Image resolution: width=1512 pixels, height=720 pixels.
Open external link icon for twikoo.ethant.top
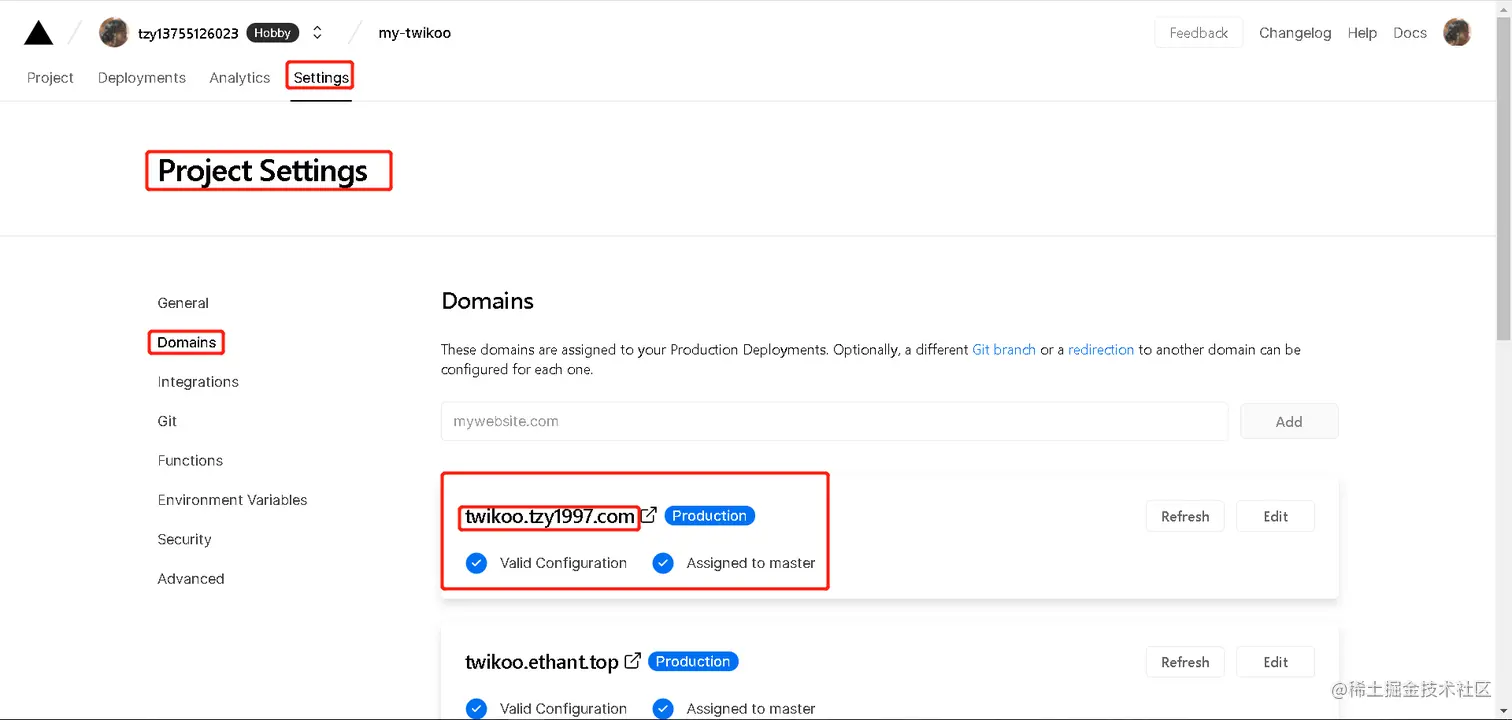632,661
